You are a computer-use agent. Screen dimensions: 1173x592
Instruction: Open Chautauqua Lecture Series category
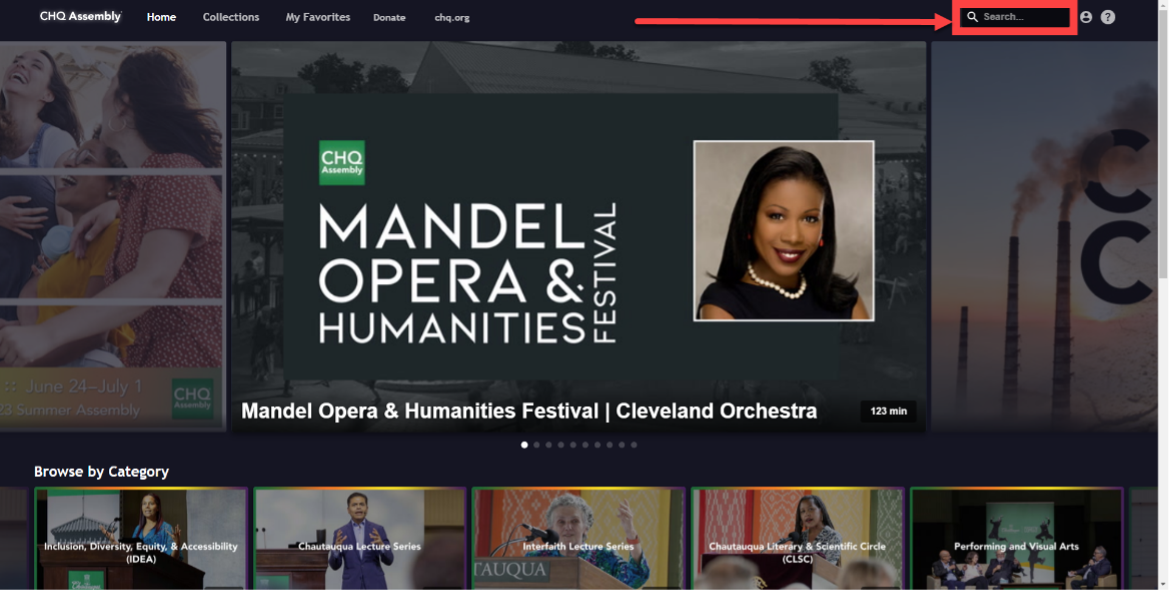pos(361,541)
